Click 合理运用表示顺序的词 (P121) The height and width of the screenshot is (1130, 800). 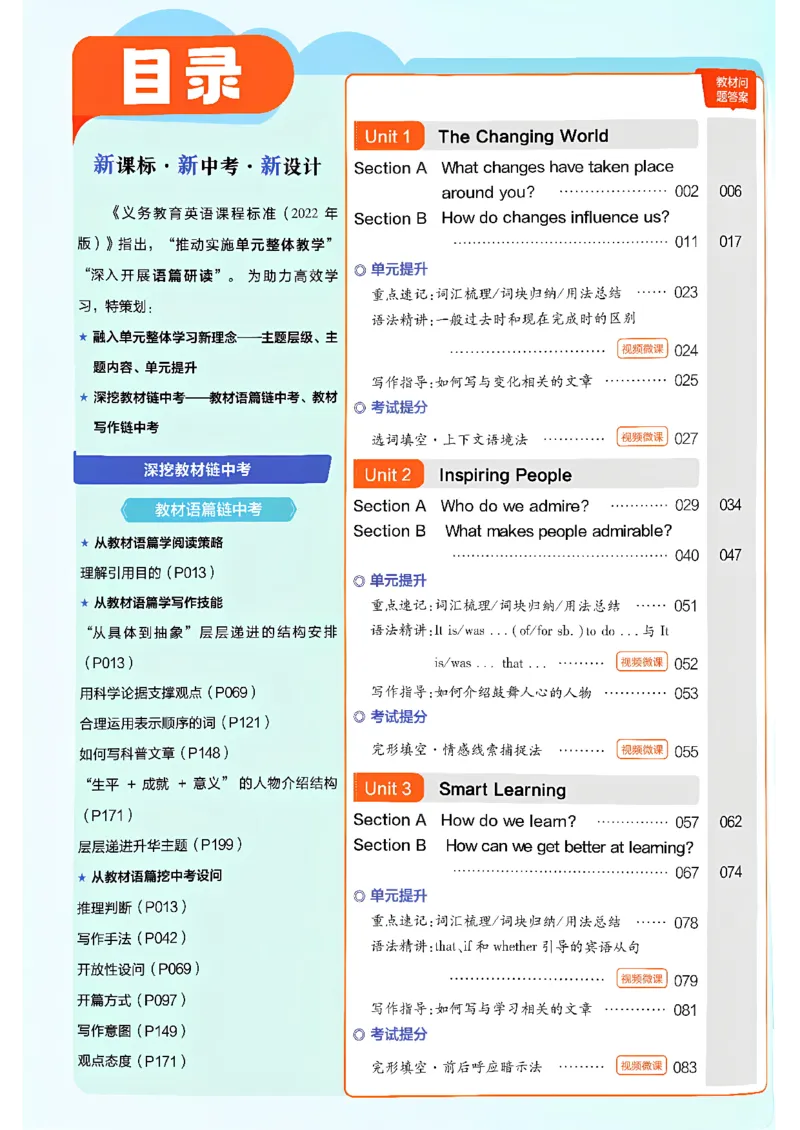174,722
